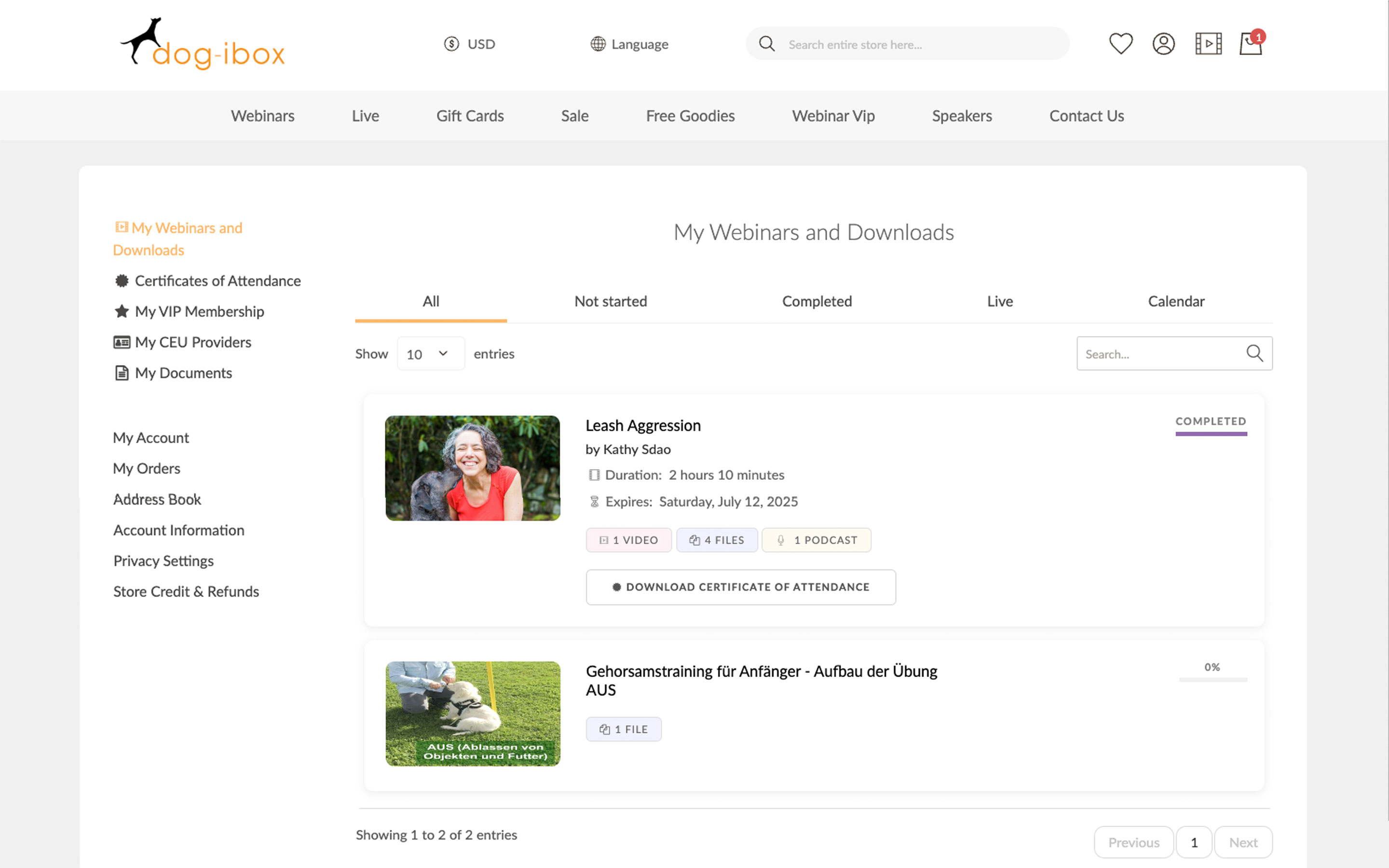Open Gehorsamstraining thumbnail image

pos(472,714)
